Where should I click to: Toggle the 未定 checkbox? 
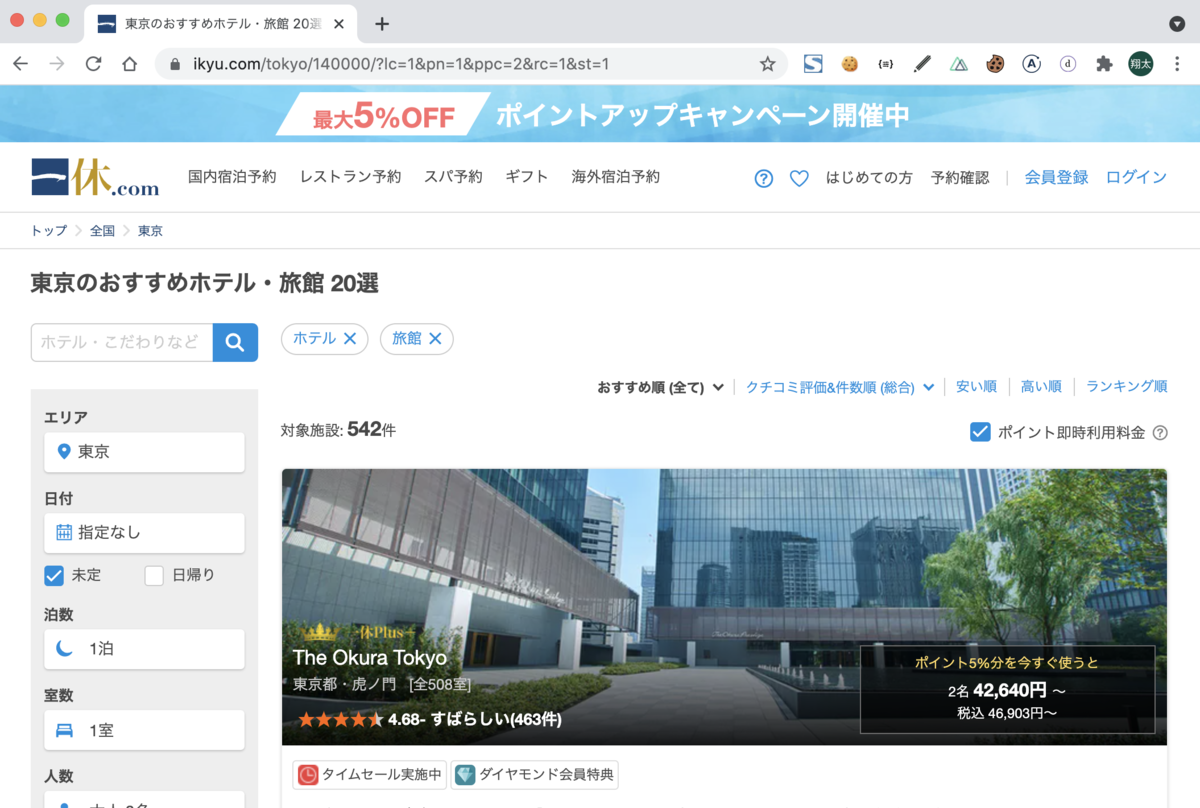[x=53, y=575]
